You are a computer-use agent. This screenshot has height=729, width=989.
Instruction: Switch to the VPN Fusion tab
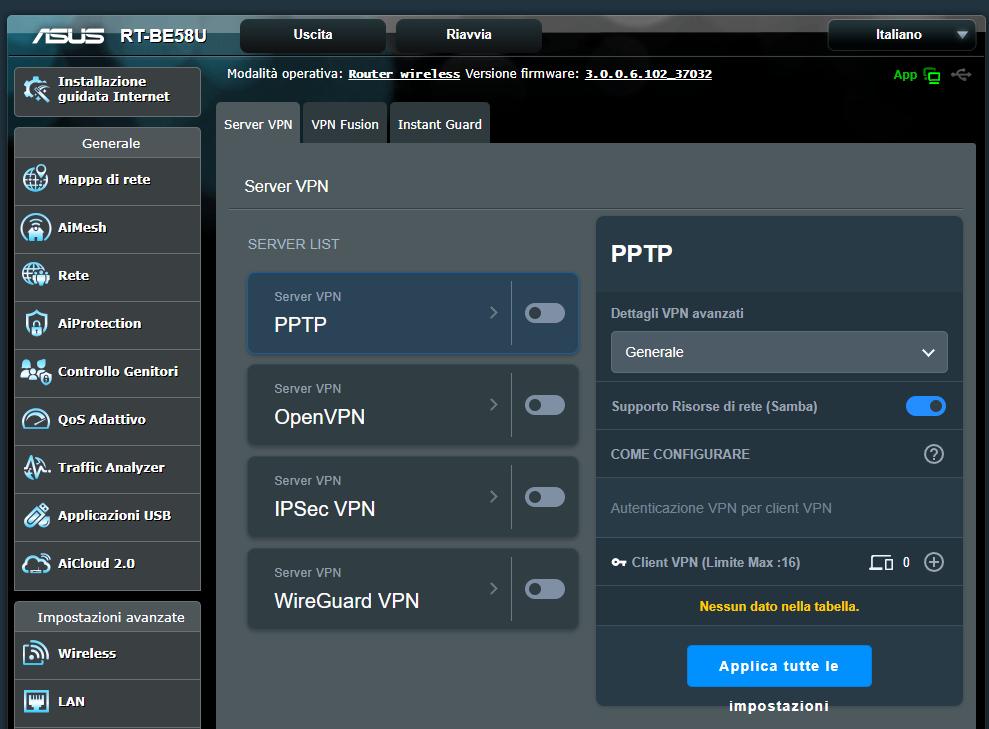click(x=345, y=124)
